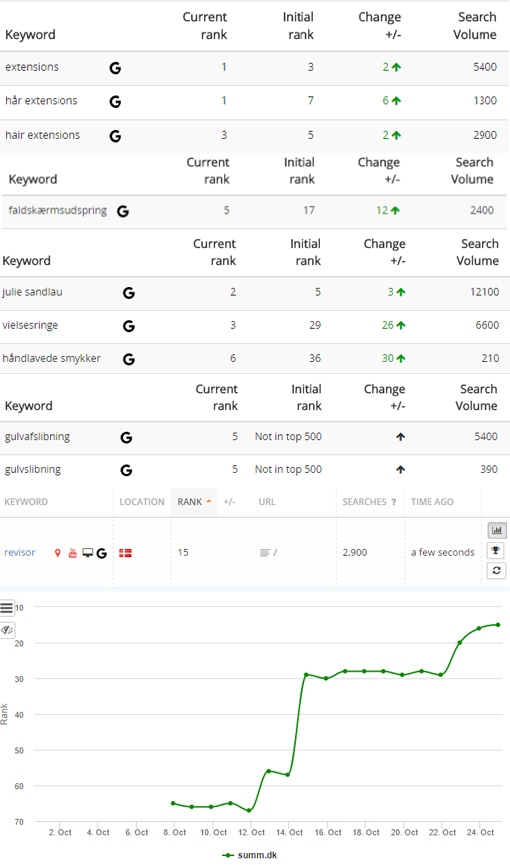The image size is (510, 865).
Task: Click the YouTube icon beside revisor
Action: [72, 553]
